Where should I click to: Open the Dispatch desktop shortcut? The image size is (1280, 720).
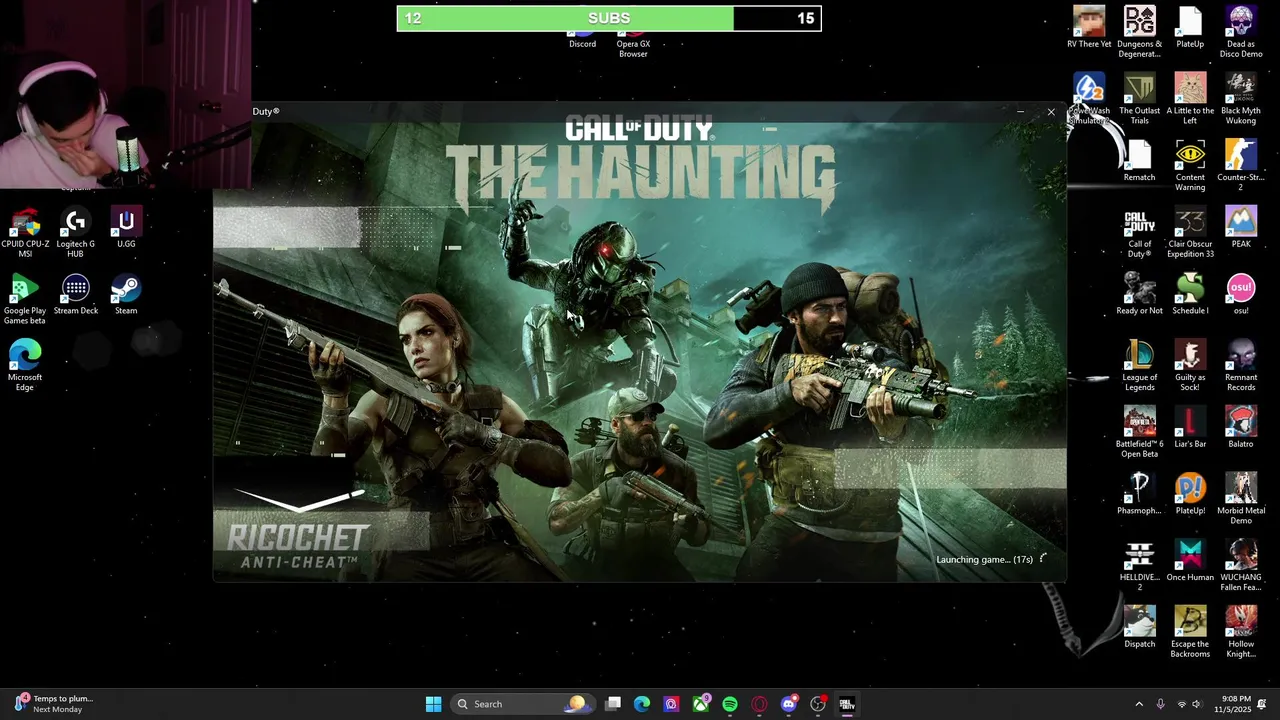coord(1139,627)
